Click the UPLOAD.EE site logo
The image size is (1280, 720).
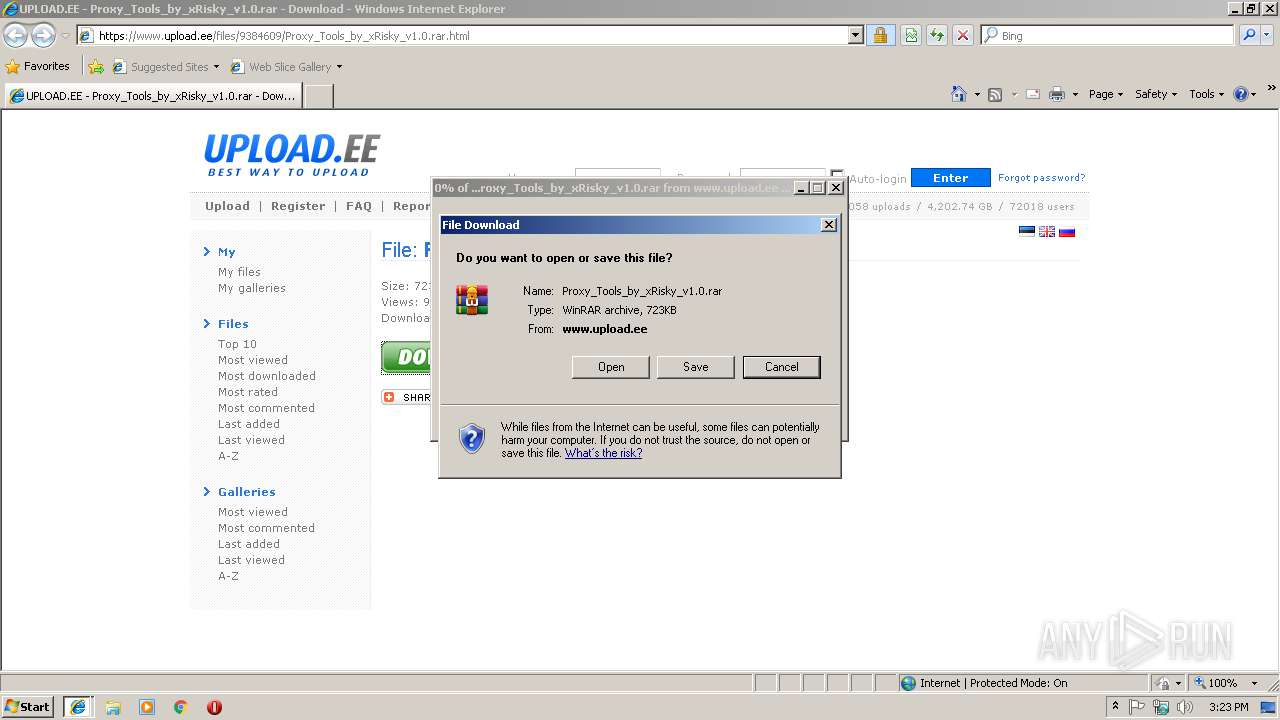(291, 155)
